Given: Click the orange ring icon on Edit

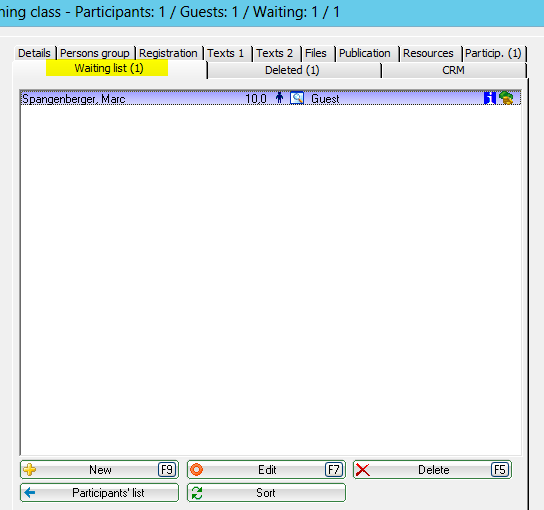Looking at the screenshot, I should 196,470.
